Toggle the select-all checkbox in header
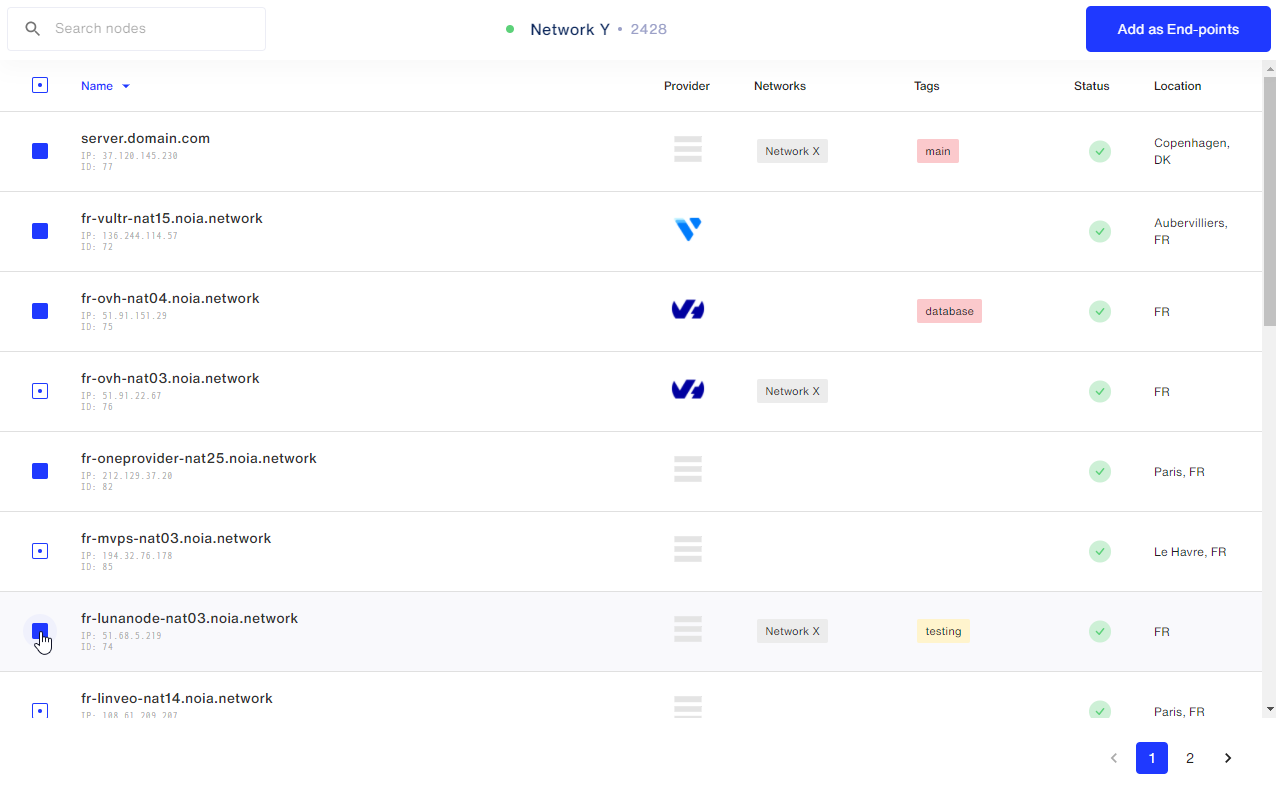Screen dimensions: 1276x794 40,86
